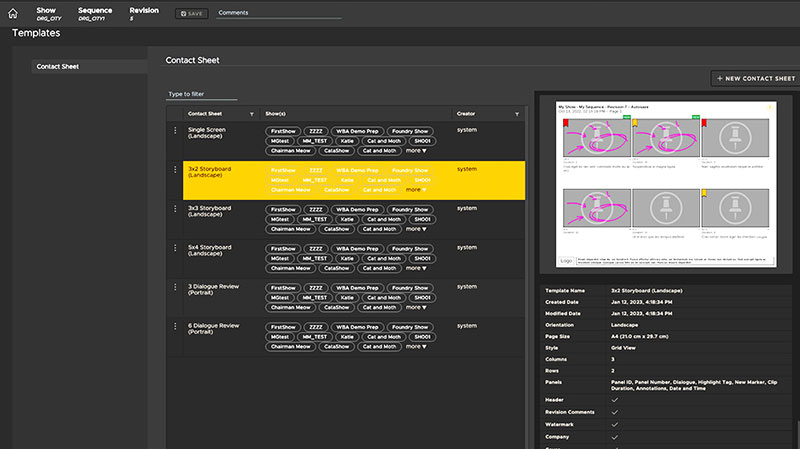The width and height of the screenshot is (800, 449).
Task: Toggle the Watermark checkmark
Action: pos(614,425)
